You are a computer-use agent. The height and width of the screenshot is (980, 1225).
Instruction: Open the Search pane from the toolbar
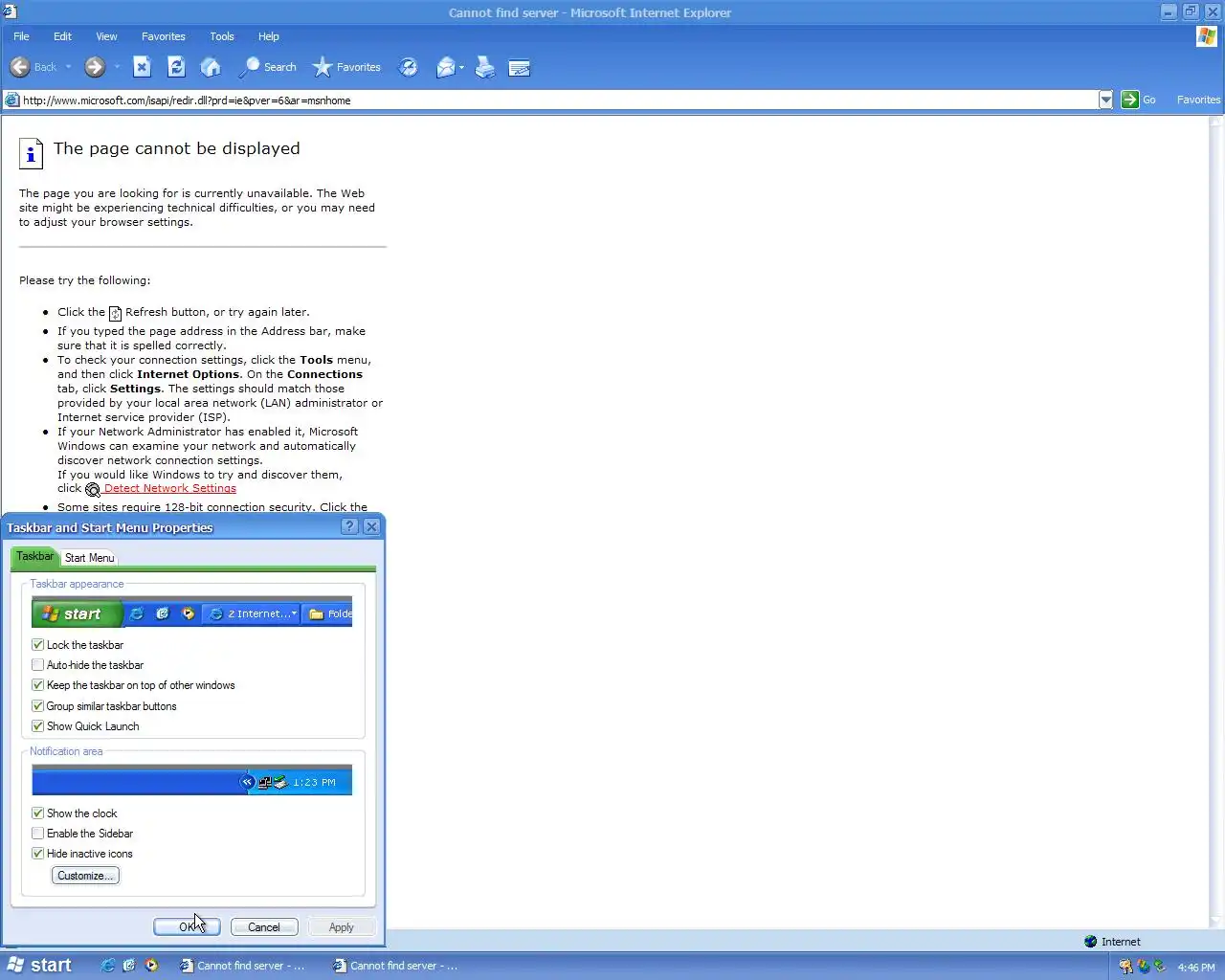point(268,67)
